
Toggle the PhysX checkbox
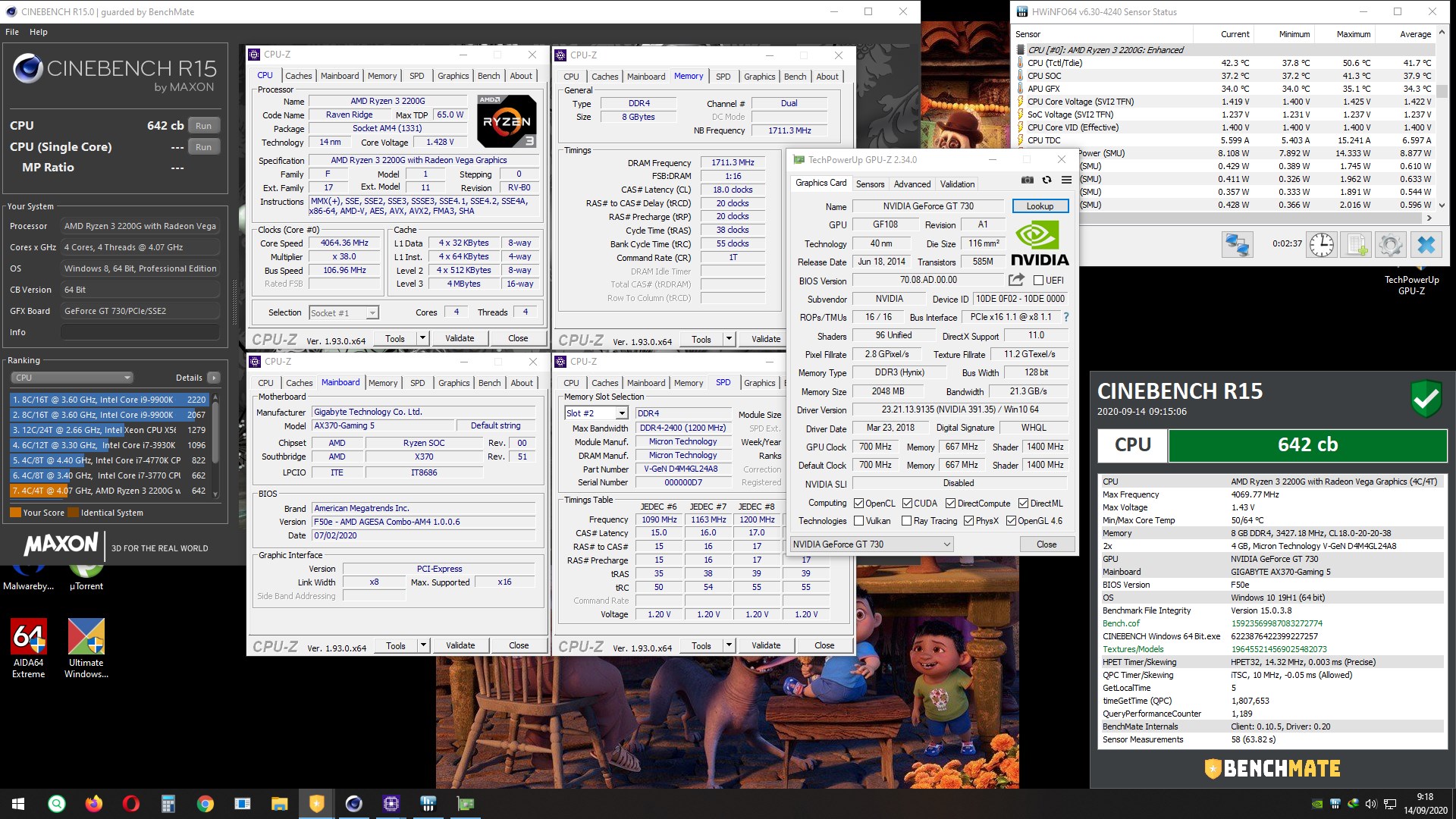968,521
